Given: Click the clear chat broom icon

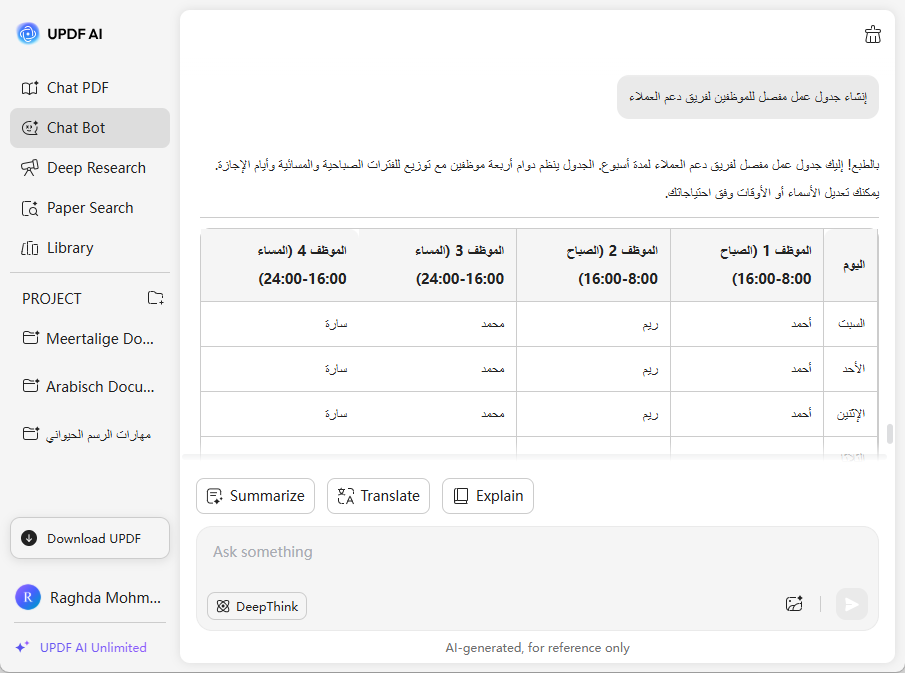Looking at the screenshot, I should coord(872,35).
